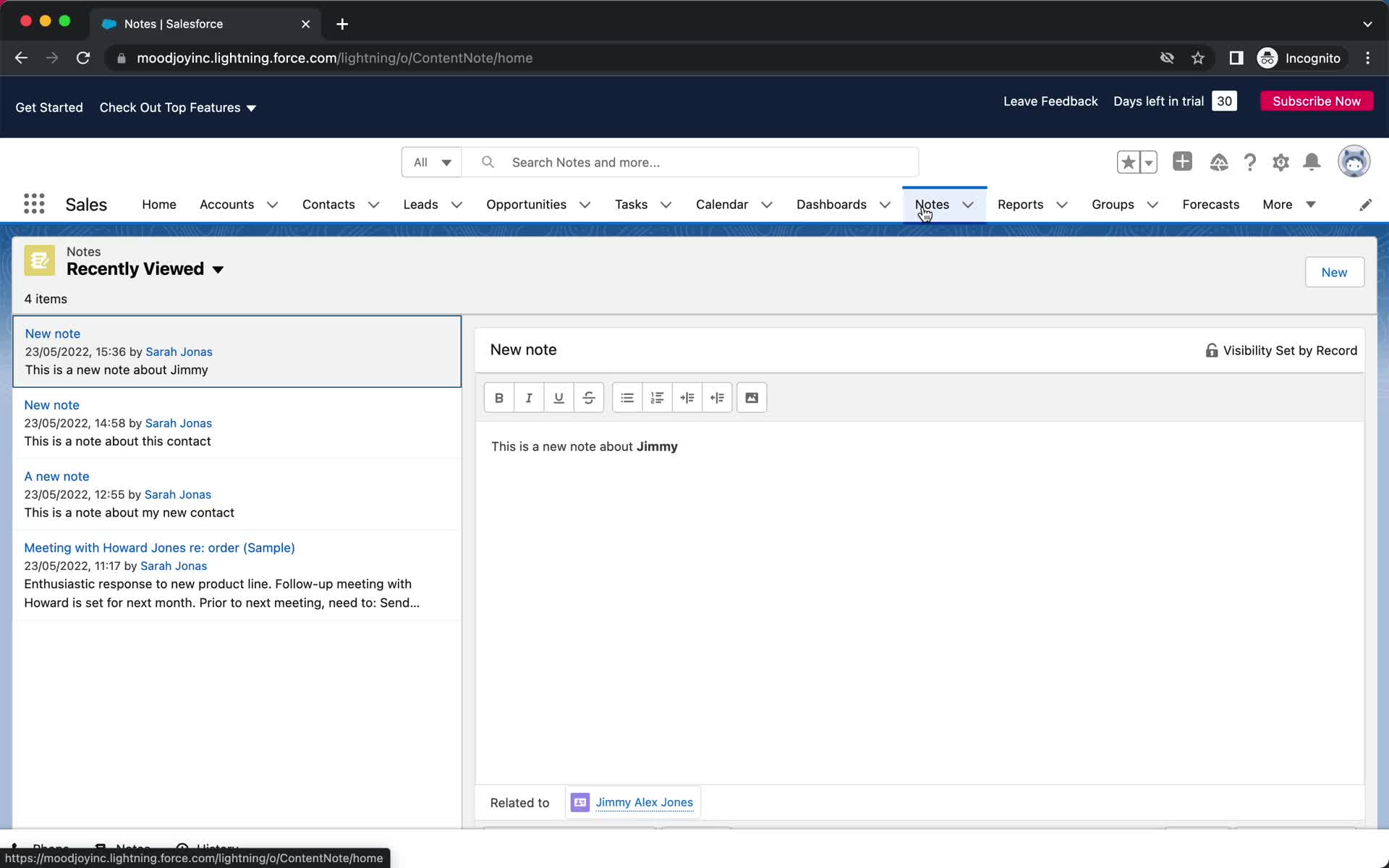Open a new browser tab
The height and width of the screenshot is (868, 1389).
tap(342, 24)
